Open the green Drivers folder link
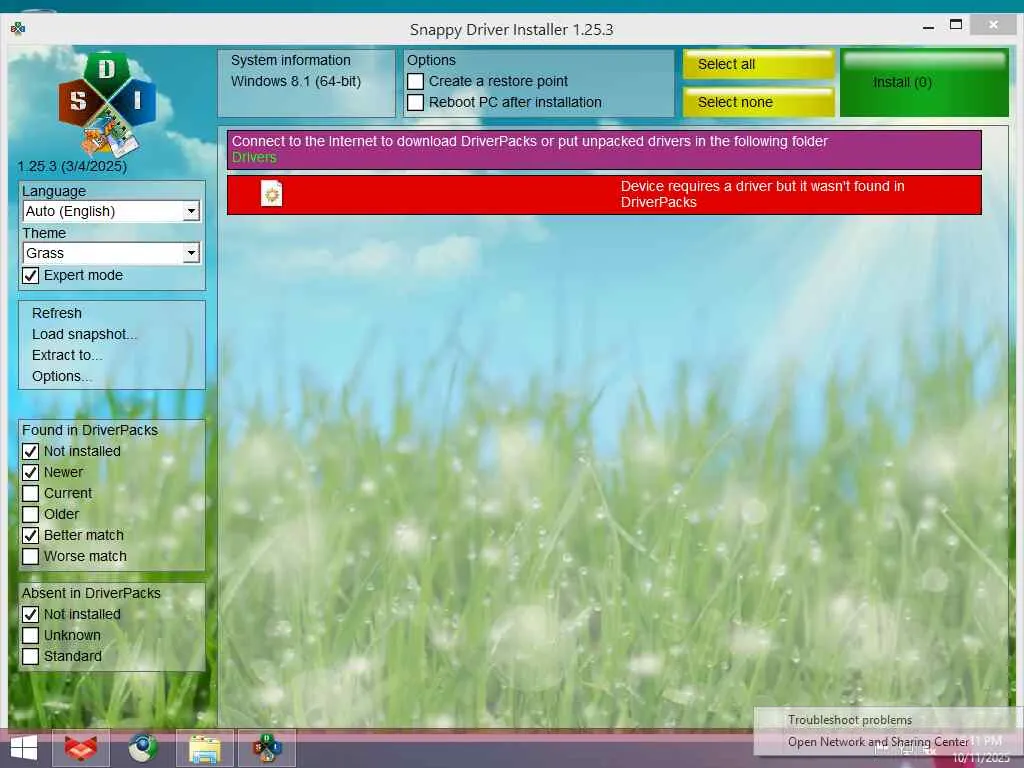The height and width of the screenshot is (768, 1024). pos(254,157)
